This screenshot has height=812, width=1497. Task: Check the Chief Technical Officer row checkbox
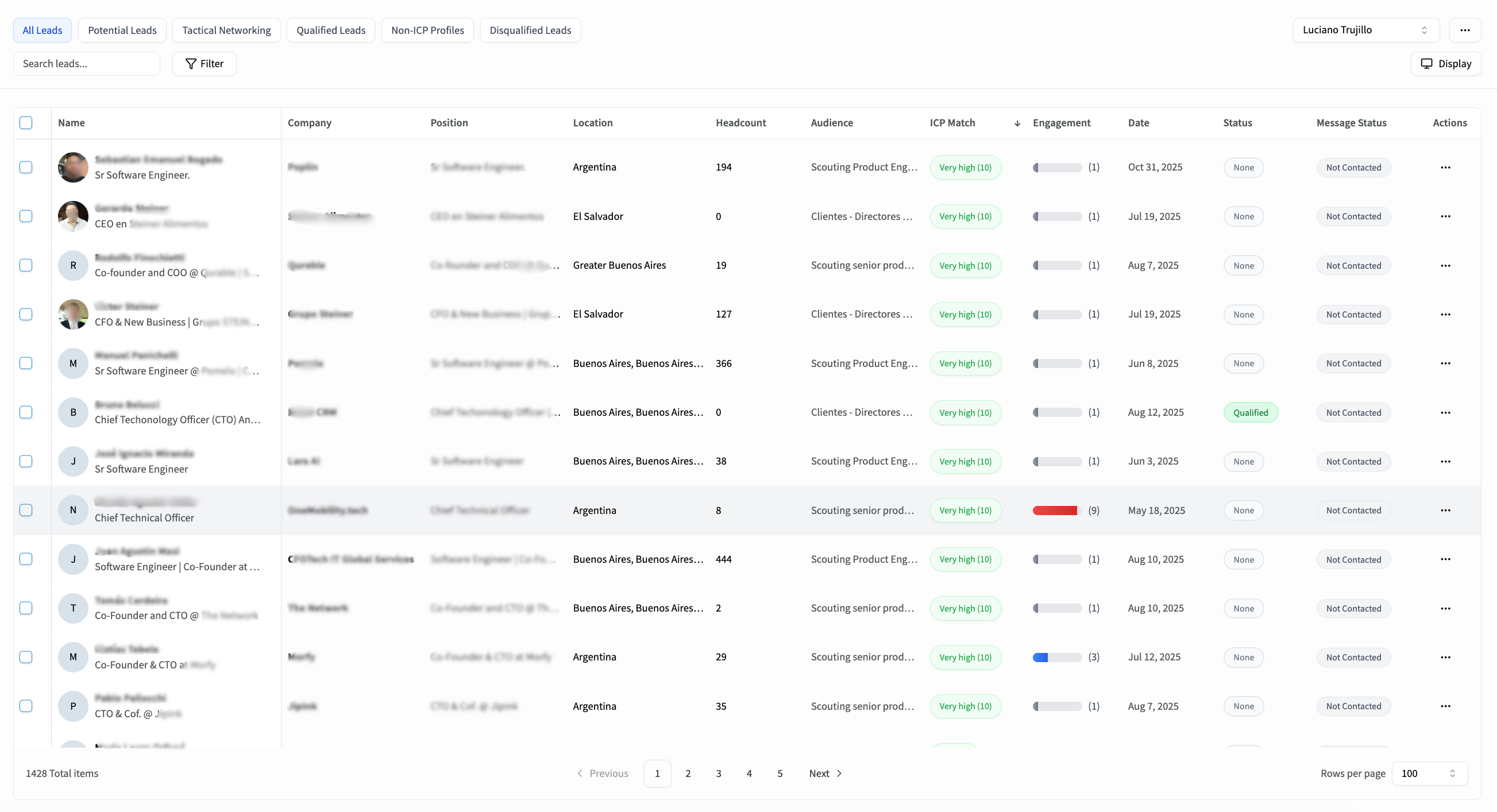(x=26, y=511)
